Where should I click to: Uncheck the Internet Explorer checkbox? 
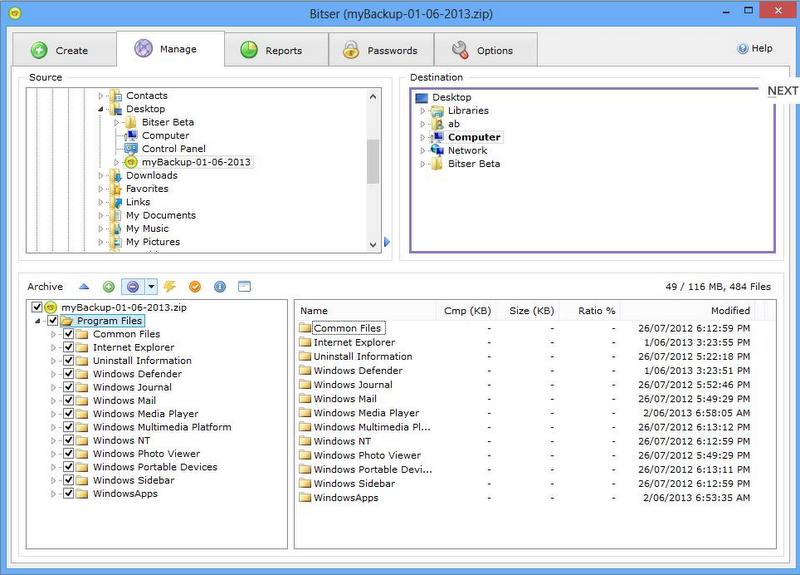pos(68,347)
